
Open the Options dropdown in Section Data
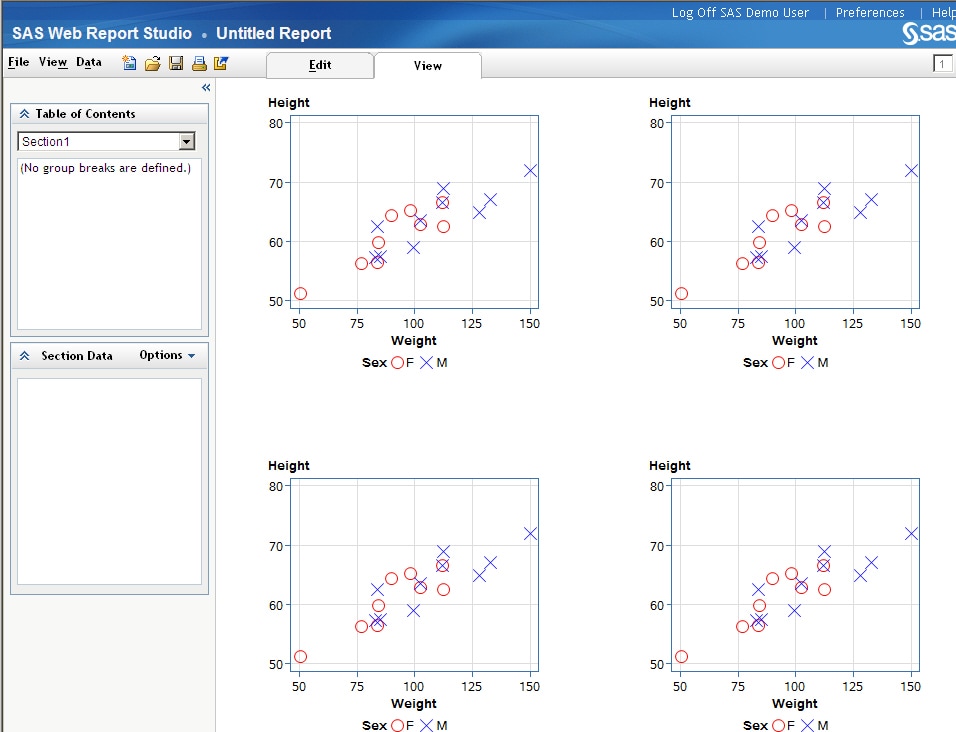[x=167, y=356]
